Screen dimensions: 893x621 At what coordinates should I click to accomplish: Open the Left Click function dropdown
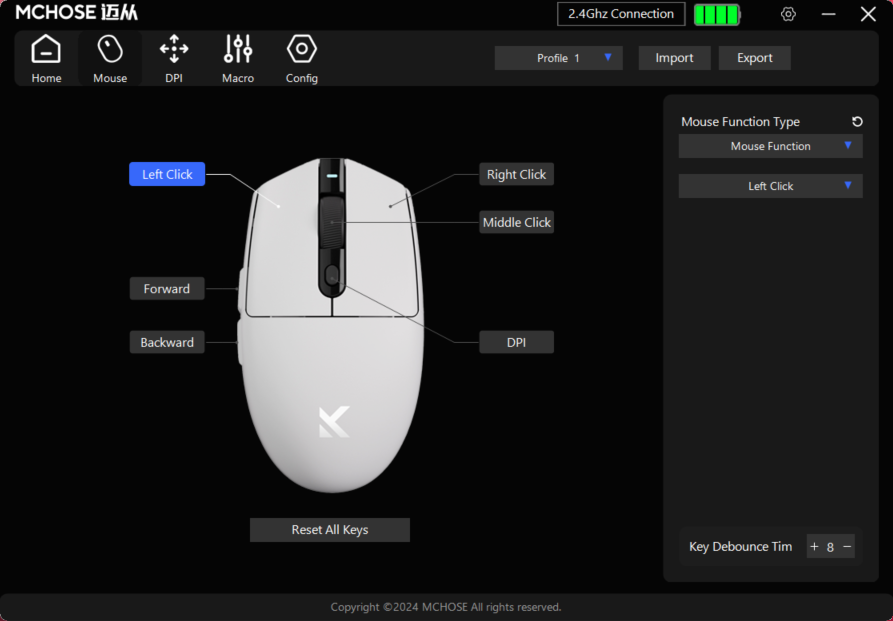[771, 186]
